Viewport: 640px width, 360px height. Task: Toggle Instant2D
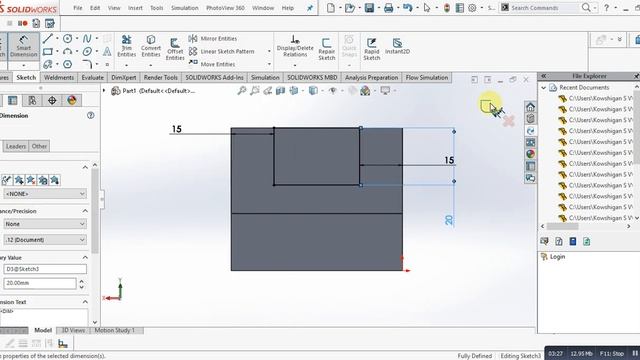click(397, 46)
